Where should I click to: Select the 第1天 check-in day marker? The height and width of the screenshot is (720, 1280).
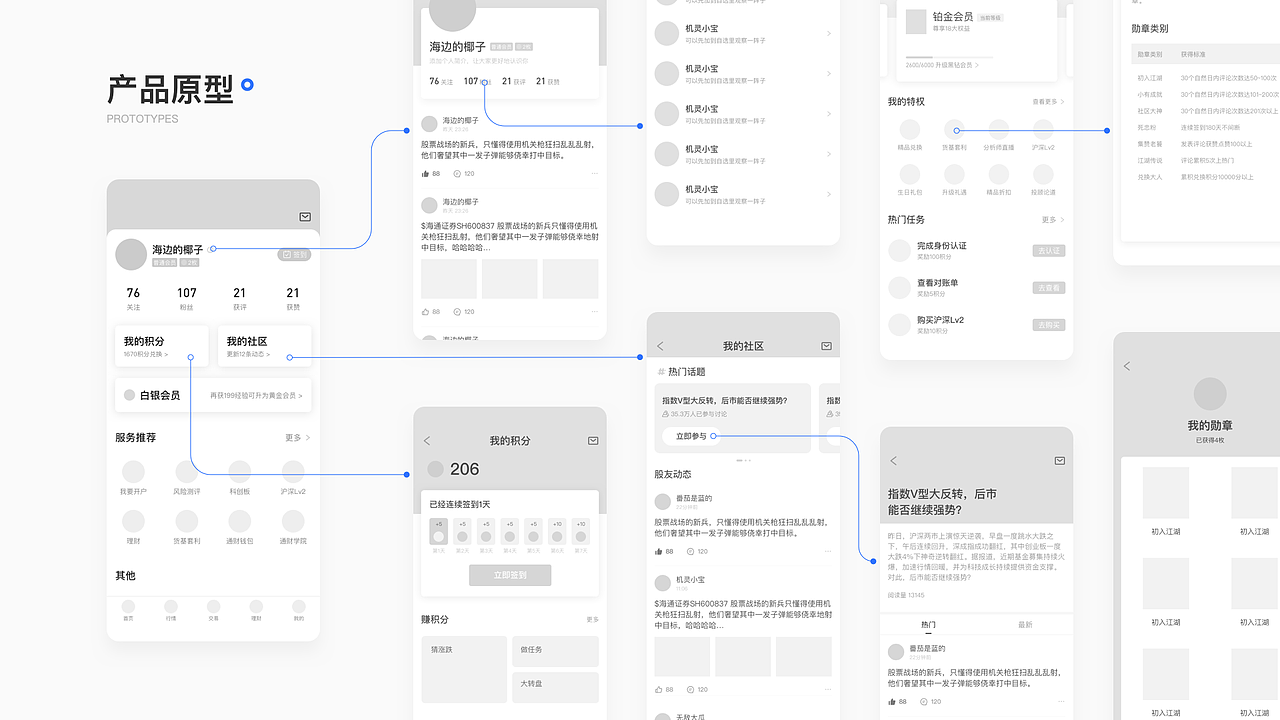click(x=438, y=533)
